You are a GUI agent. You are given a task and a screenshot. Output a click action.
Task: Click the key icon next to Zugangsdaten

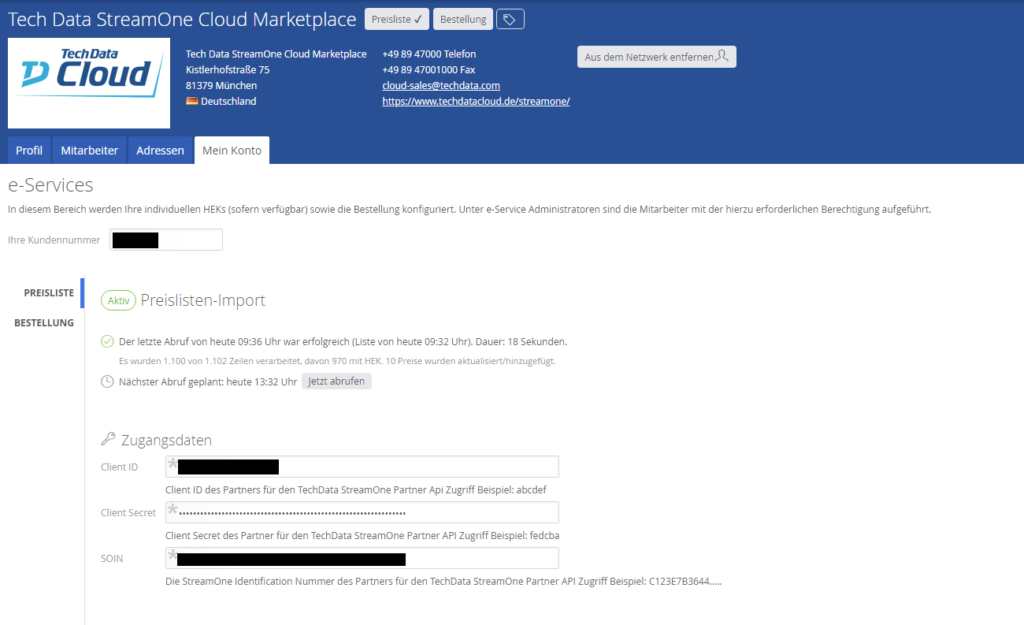point(108,439)
